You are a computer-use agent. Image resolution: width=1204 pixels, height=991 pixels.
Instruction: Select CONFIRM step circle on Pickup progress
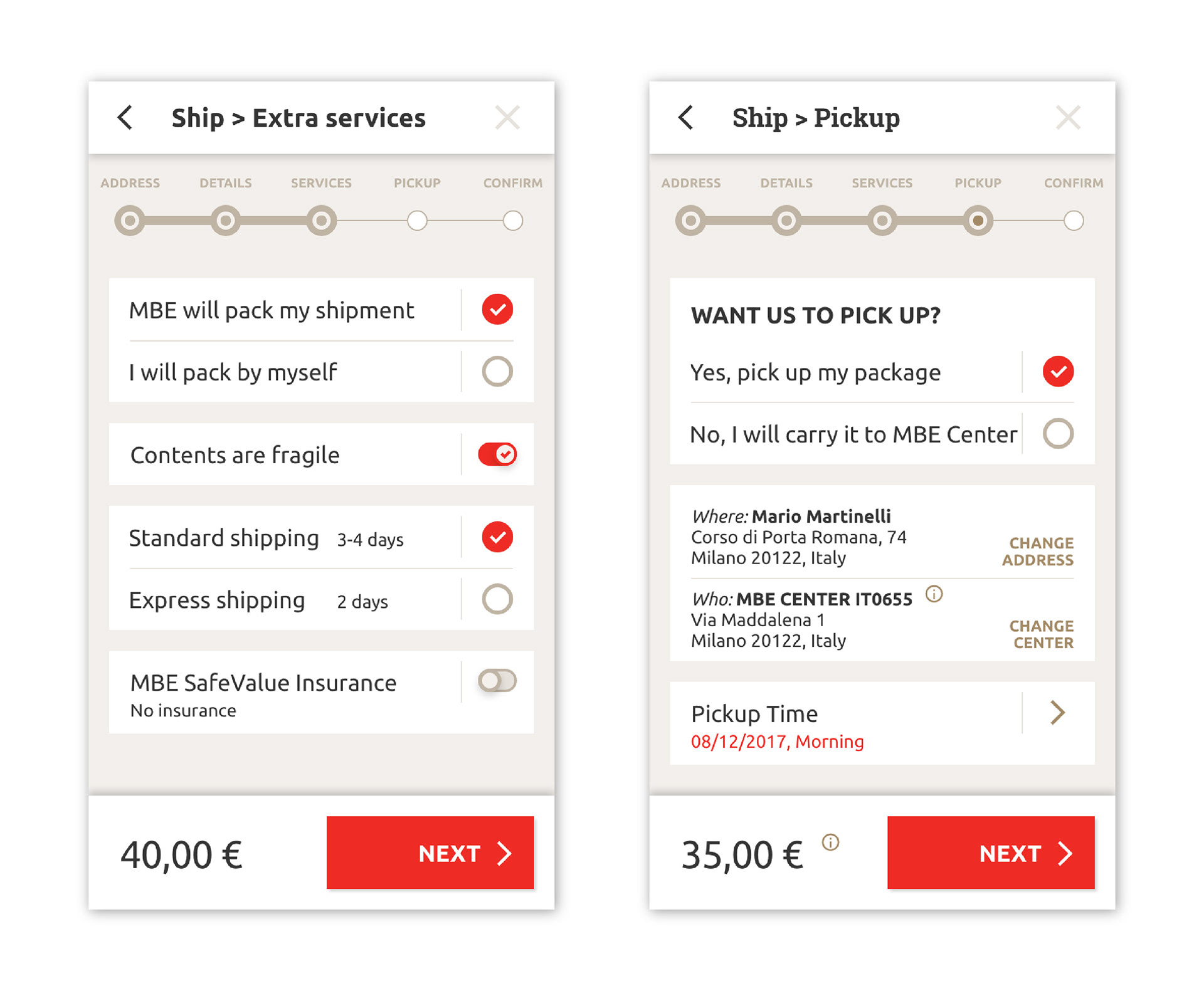1074,221
